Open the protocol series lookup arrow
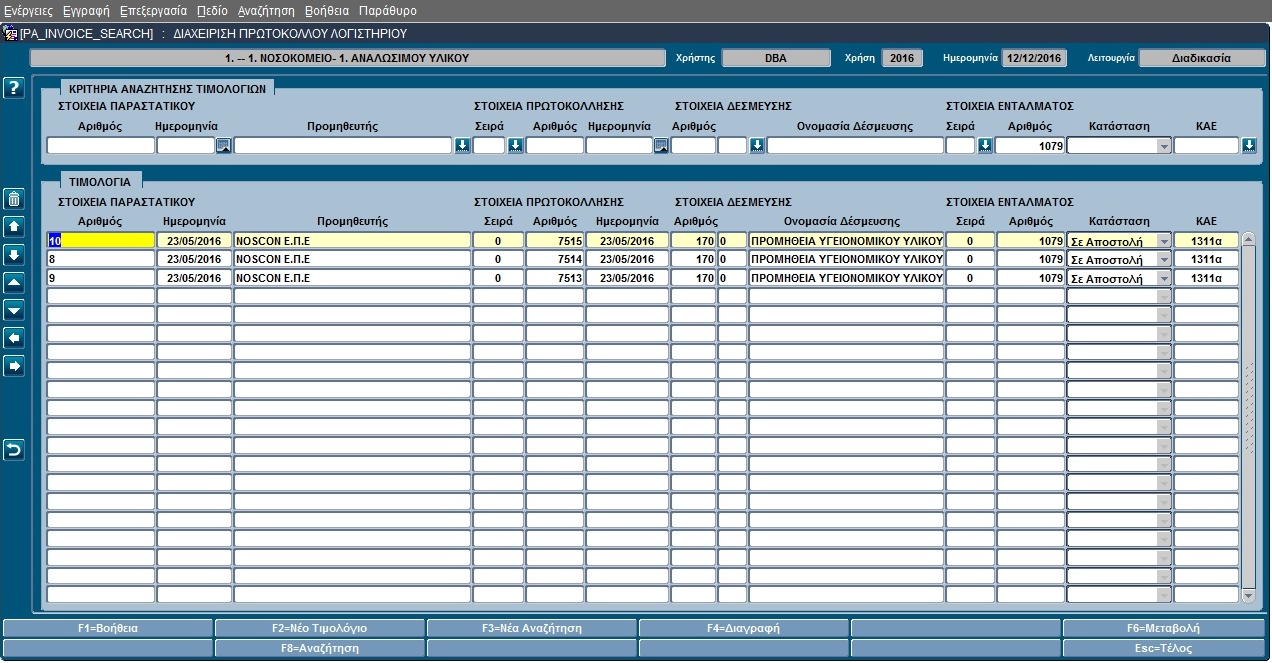 516,146
